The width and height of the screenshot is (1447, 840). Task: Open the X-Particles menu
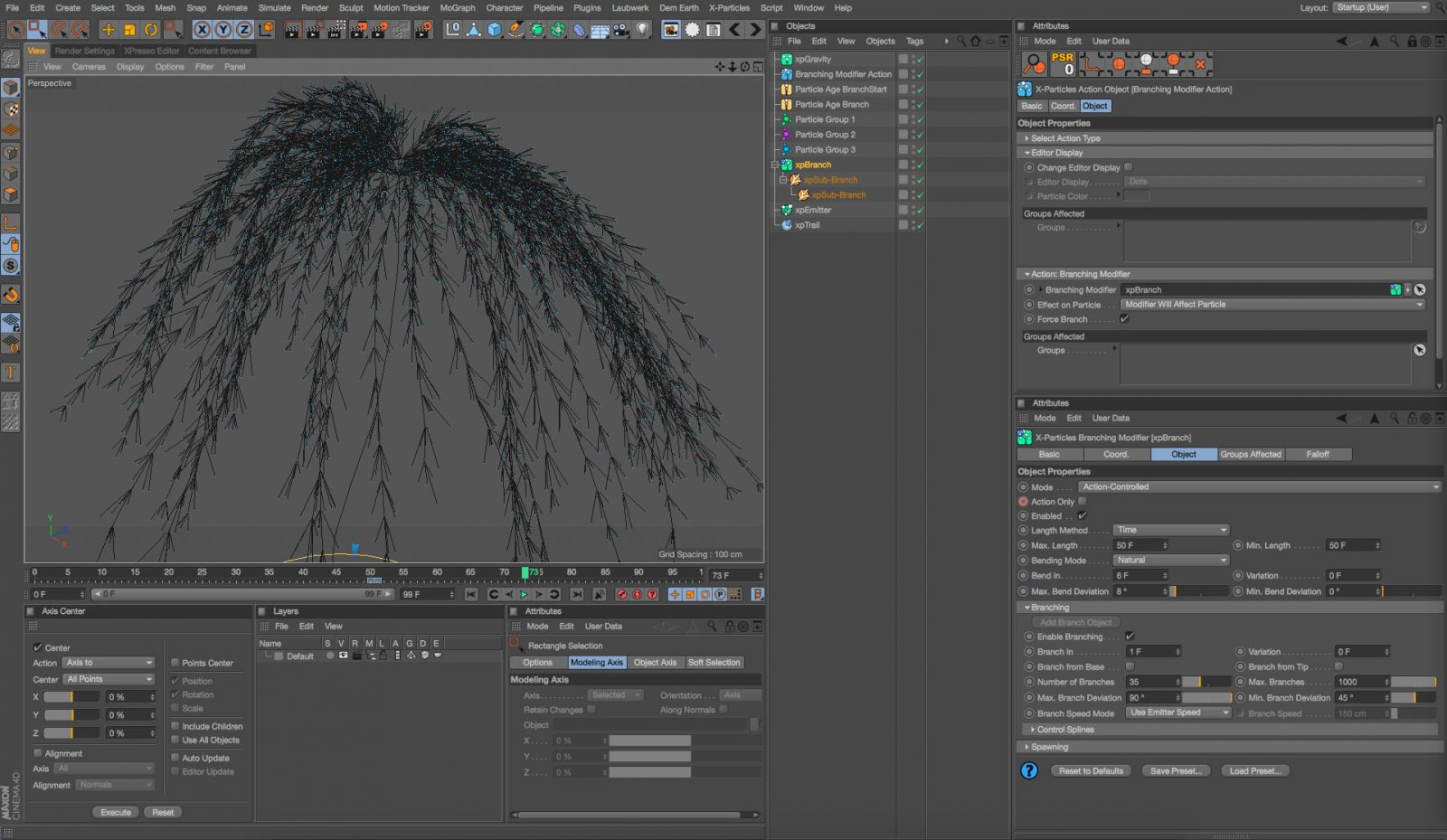pyautogui.click(x=729, y=7)
